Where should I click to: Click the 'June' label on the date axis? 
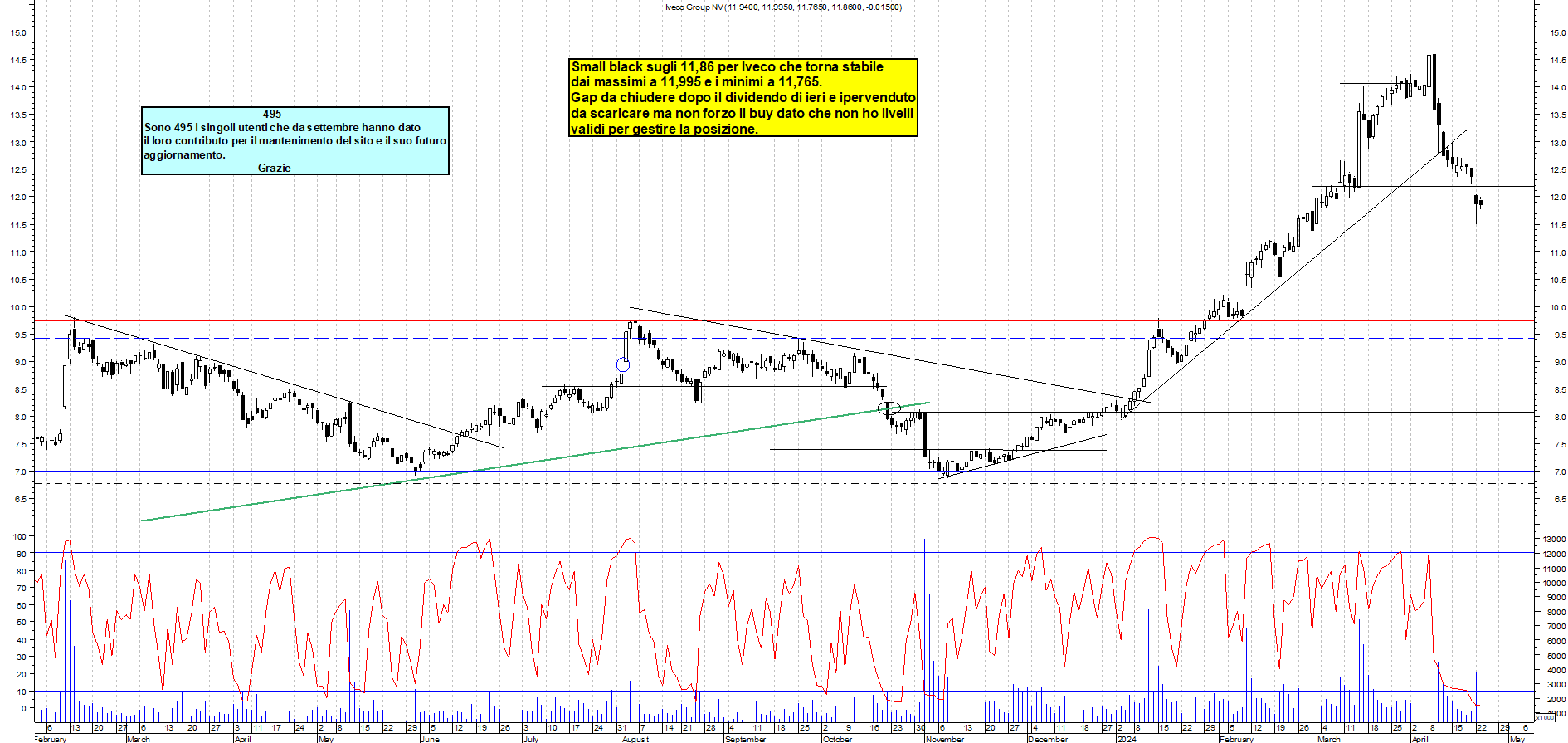(430, 739)
